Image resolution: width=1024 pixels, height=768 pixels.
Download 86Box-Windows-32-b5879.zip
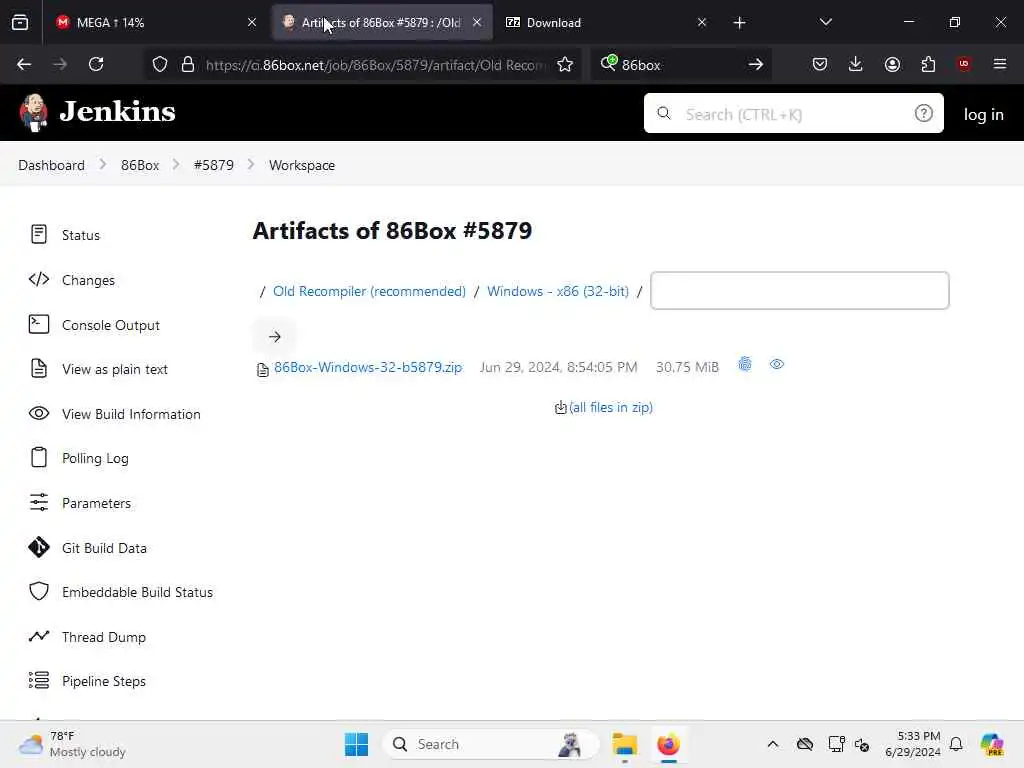(x=368, y=368)
